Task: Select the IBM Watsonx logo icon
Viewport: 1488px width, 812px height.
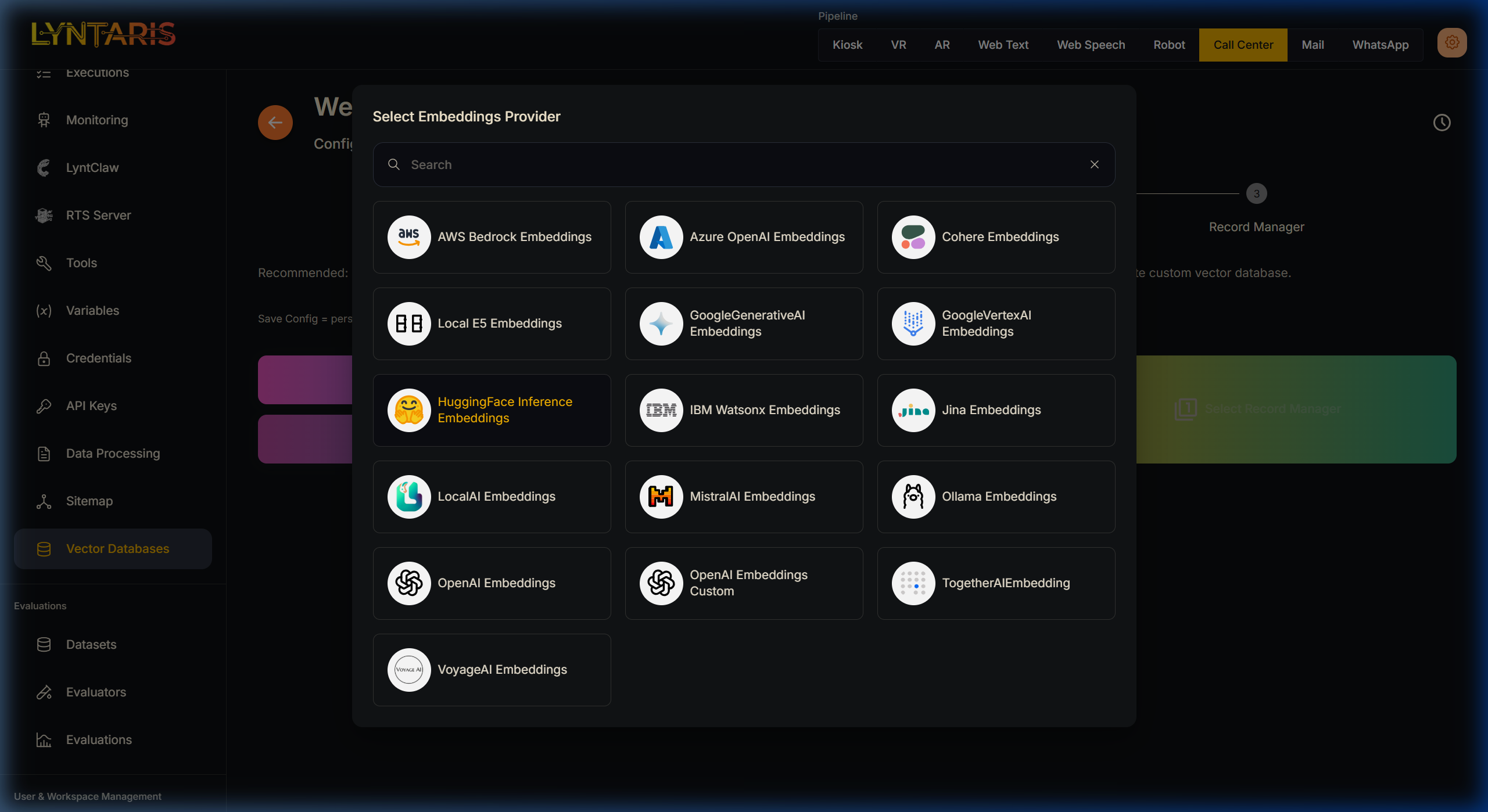Action: pyautogui.click(x=661, y=410)
